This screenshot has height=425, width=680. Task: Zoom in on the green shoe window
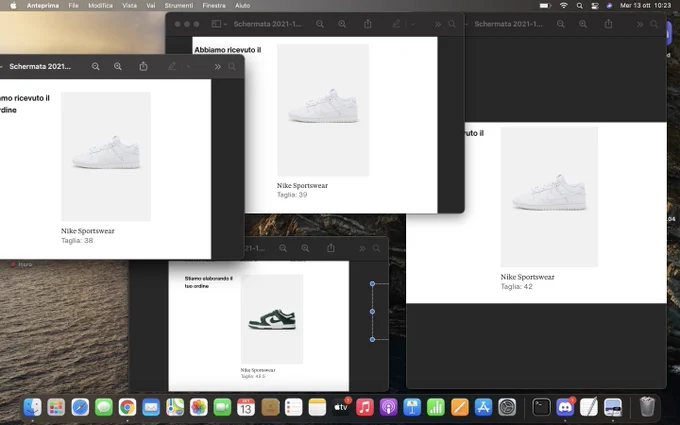(305, 248)
